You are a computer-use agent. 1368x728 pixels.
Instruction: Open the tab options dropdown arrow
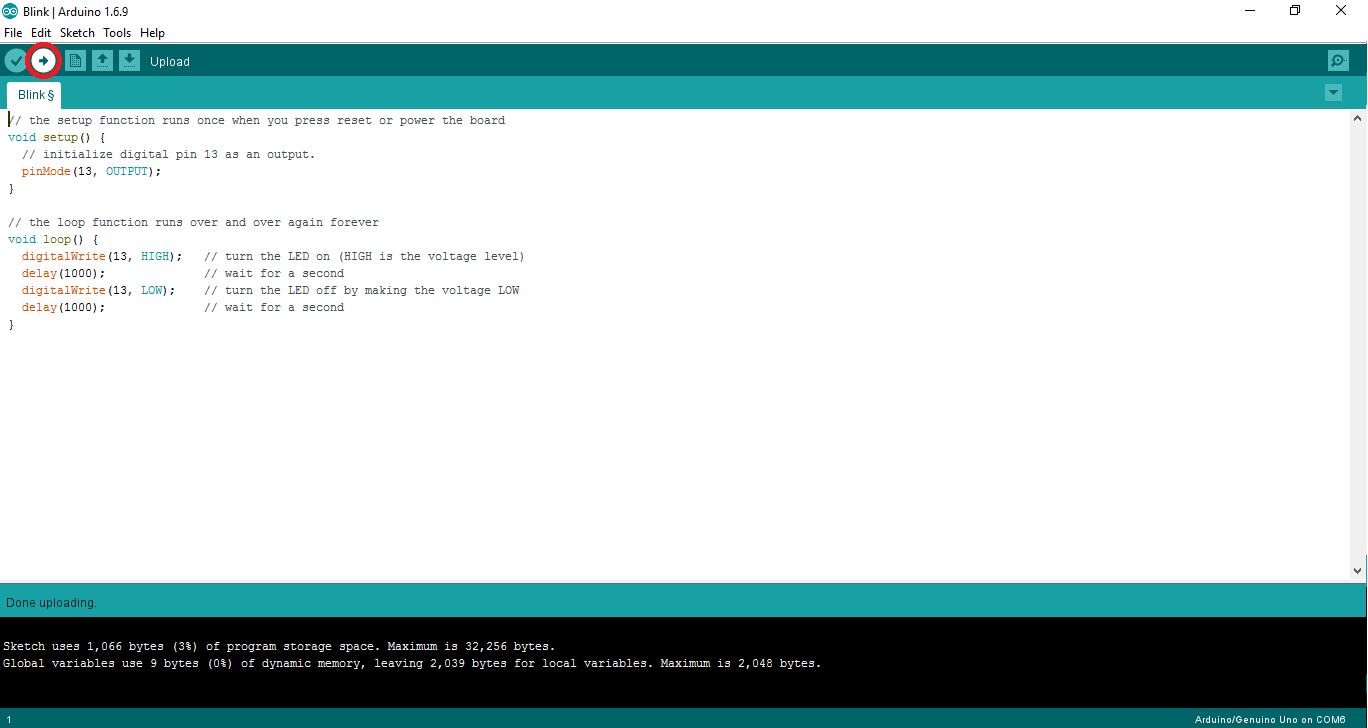click(1333, 91)
